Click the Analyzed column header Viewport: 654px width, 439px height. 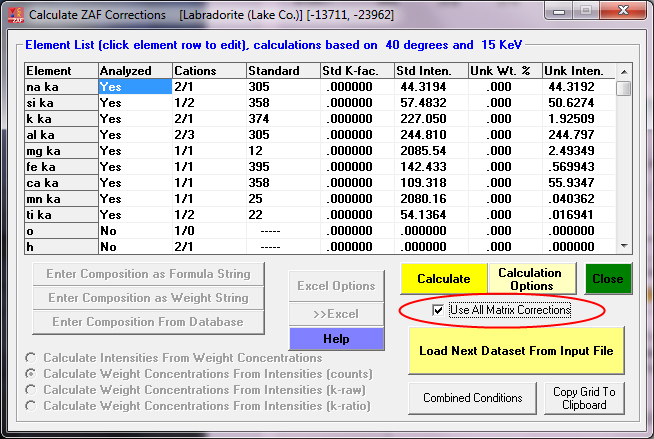click(134, 71)
